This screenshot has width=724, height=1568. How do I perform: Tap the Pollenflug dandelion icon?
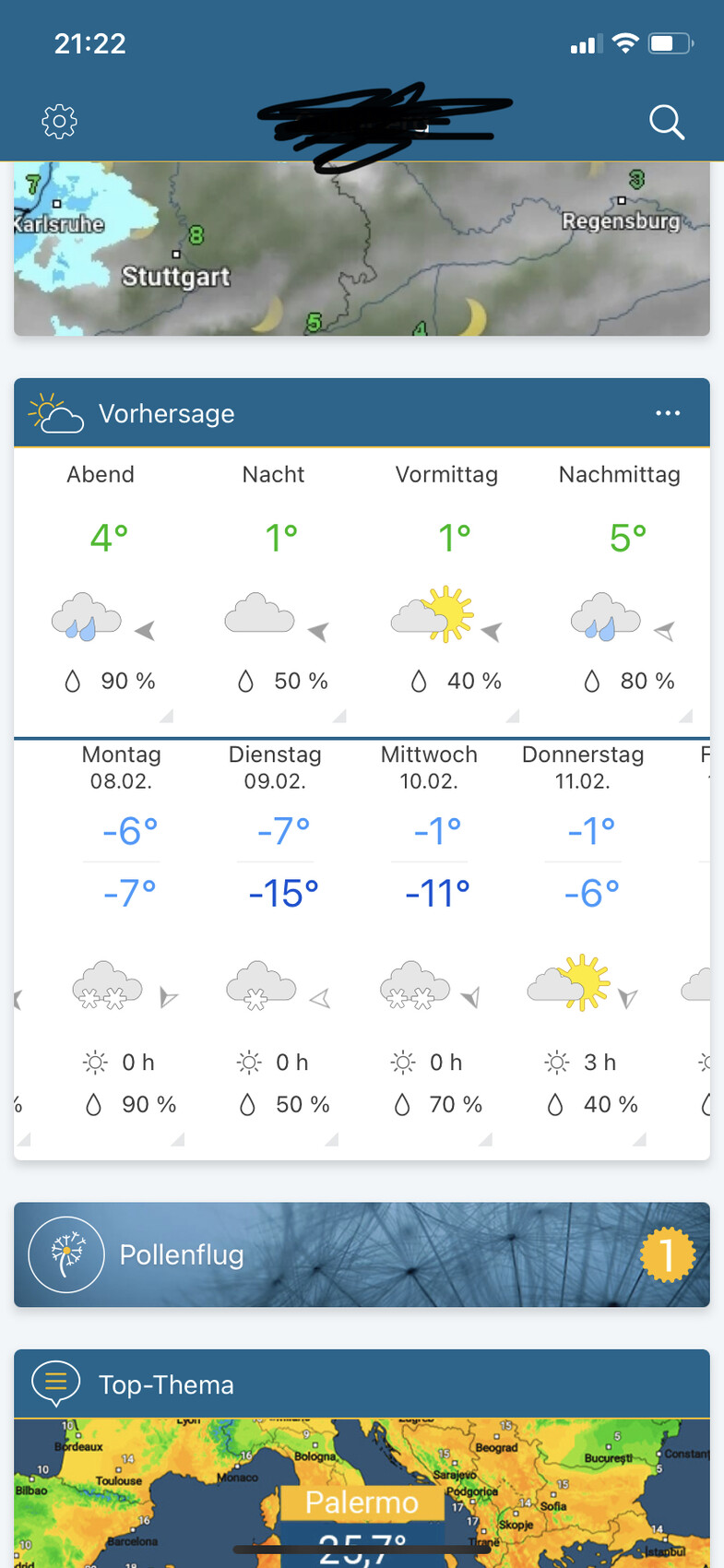tap(66, 1254)
